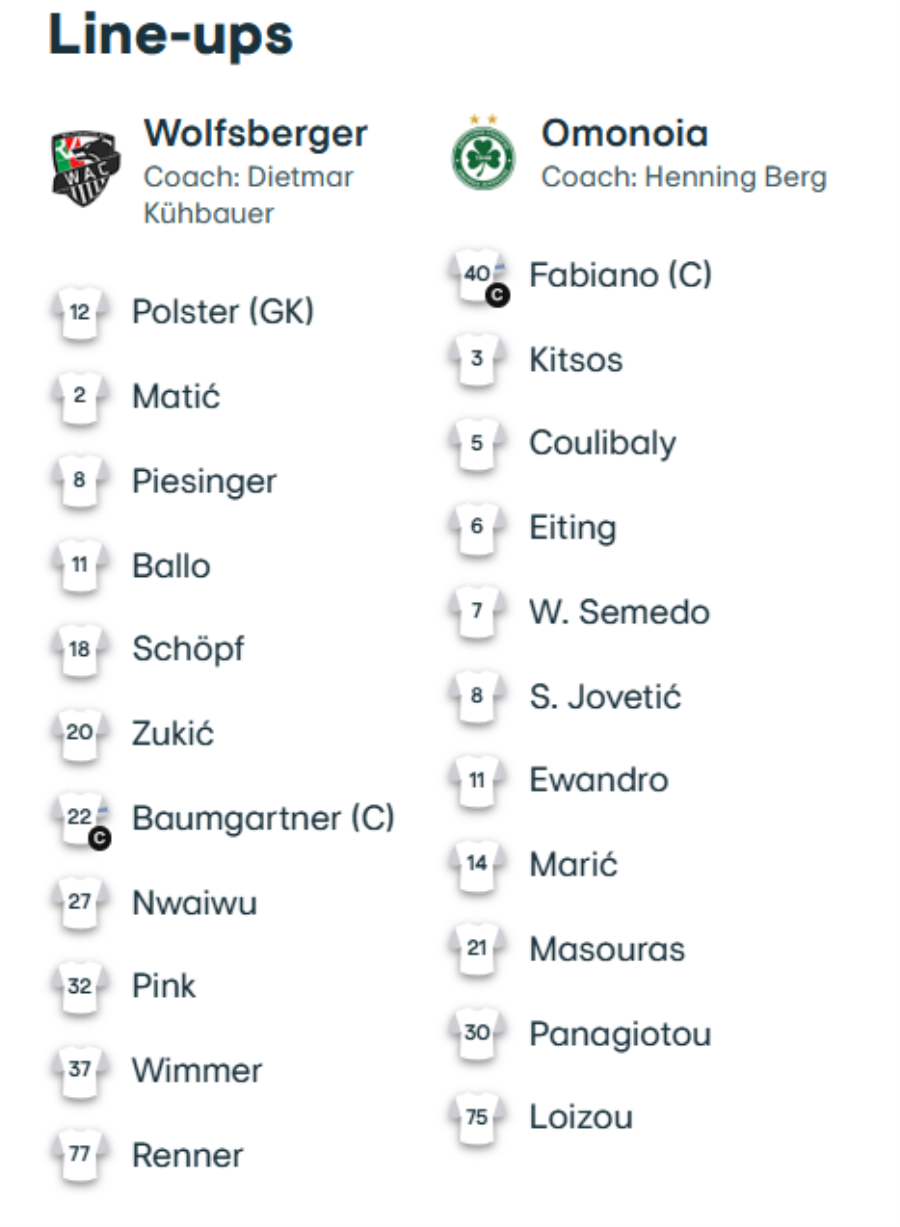
Task: Click player name Nwaiwu
Action: 195,903
